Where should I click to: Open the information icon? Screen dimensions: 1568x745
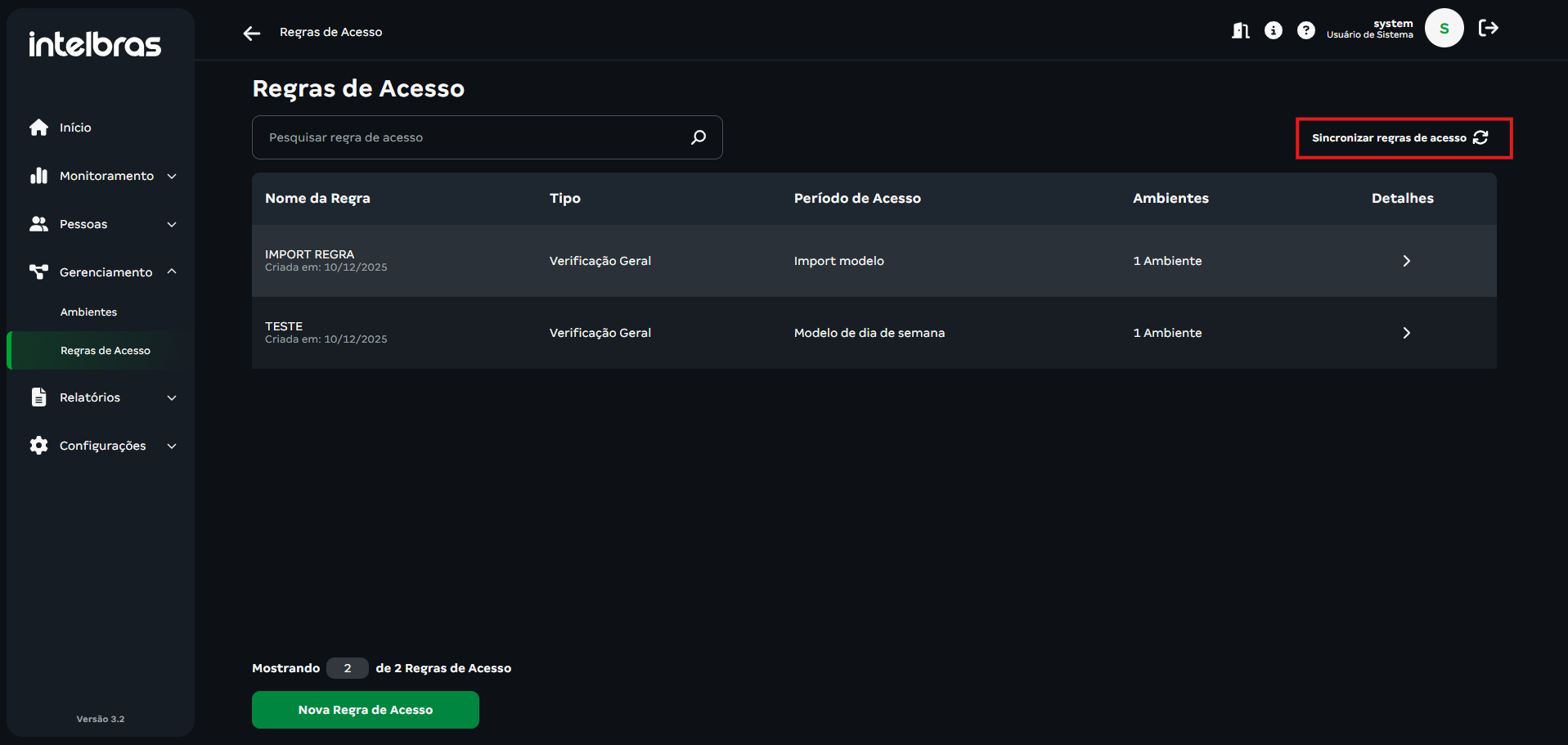(1273, 31)
